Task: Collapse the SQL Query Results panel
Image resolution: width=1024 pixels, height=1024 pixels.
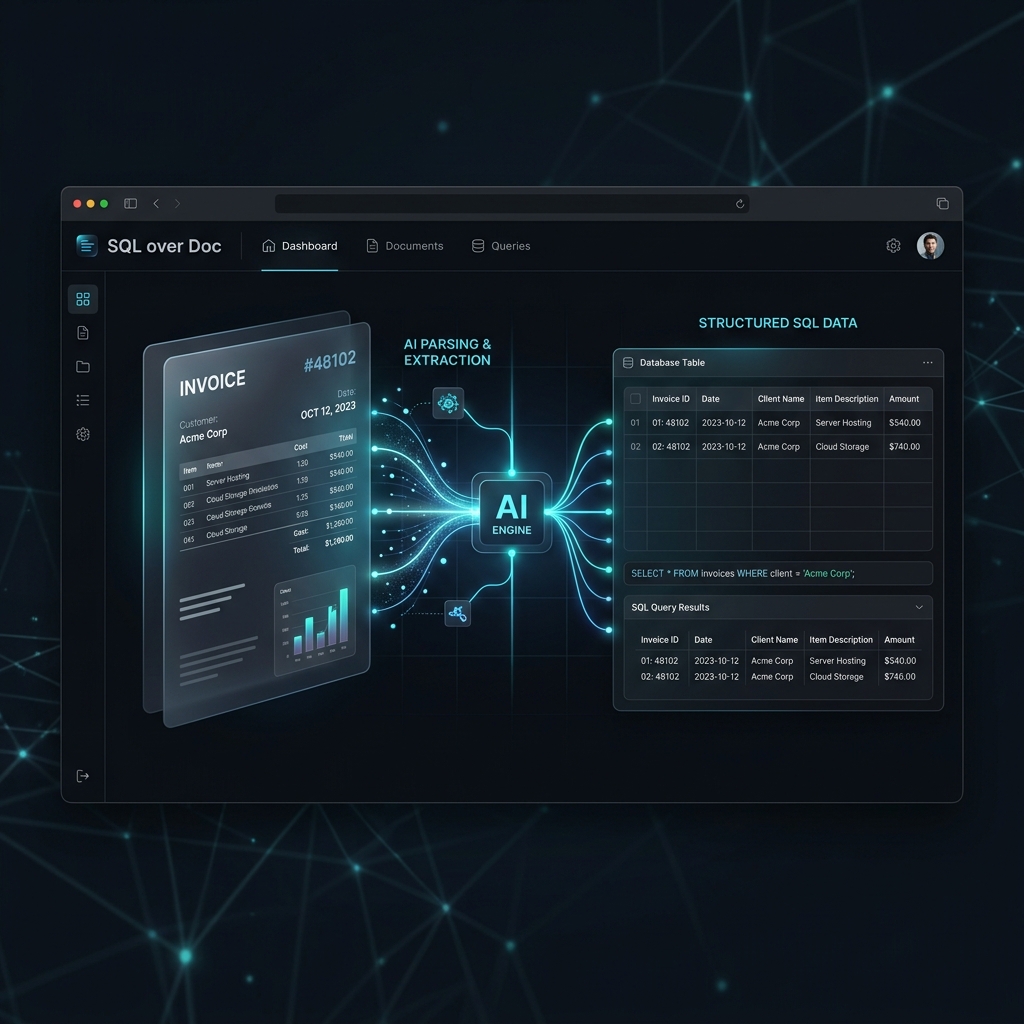Action: pyautogui.click(x=919, y=607)
